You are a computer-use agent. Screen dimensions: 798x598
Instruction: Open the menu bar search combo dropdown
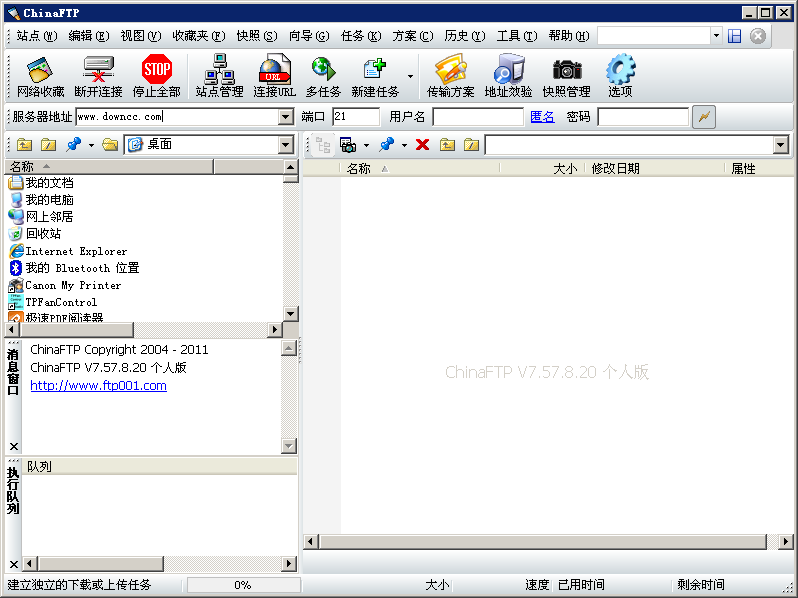click(x=716, y=36)
